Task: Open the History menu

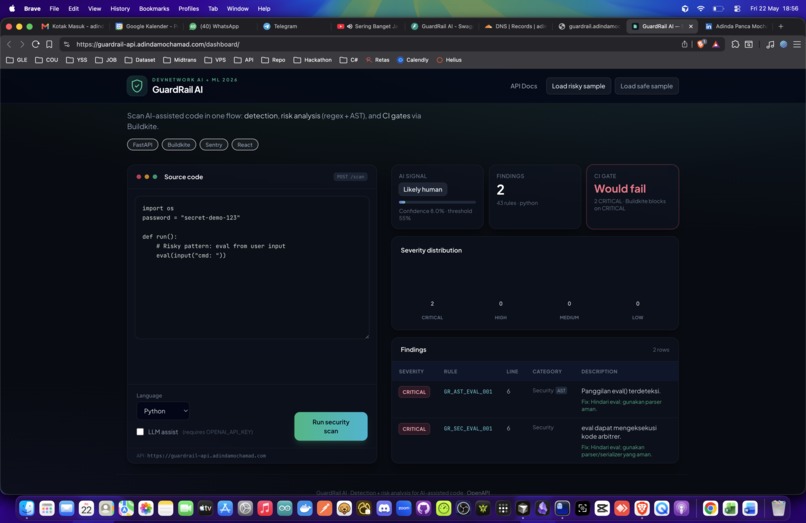Action: [120, 9]
